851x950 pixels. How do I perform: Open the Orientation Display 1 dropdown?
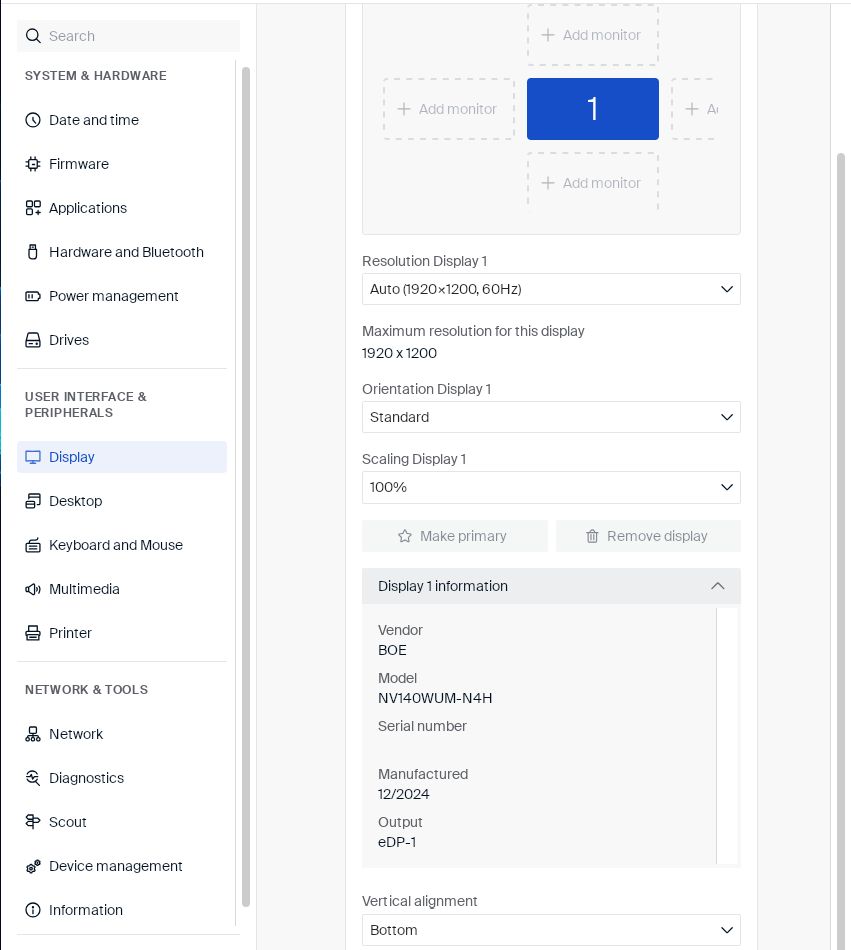click(x=551, y=417)
